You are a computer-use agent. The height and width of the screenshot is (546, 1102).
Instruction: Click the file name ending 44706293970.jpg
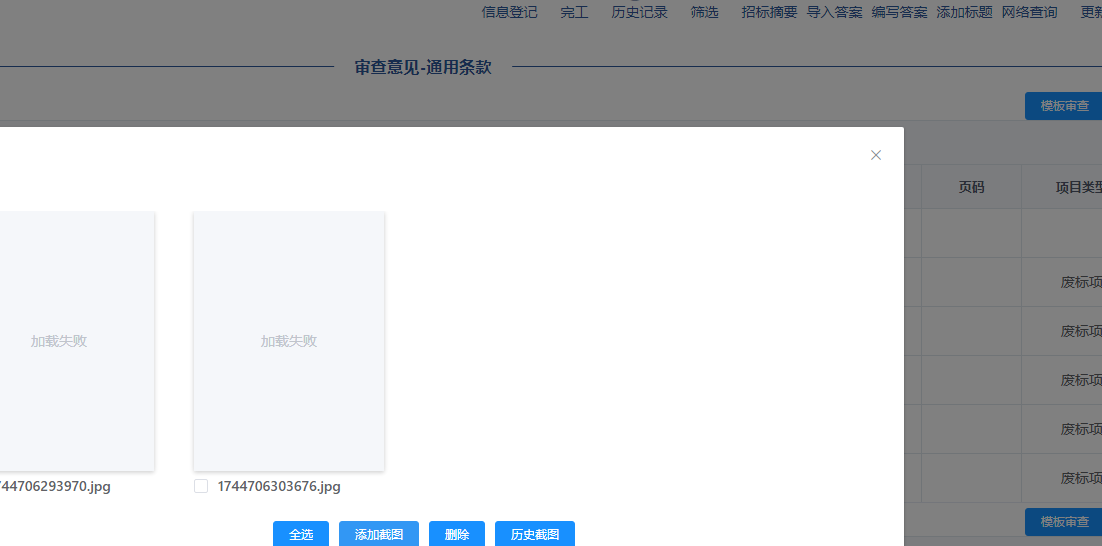56,486
